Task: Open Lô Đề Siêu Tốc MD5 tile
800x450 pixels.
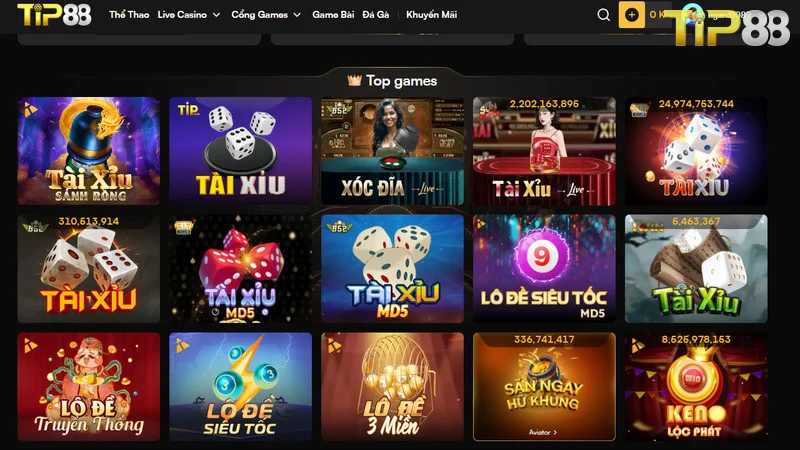Action: pos(544,268)
